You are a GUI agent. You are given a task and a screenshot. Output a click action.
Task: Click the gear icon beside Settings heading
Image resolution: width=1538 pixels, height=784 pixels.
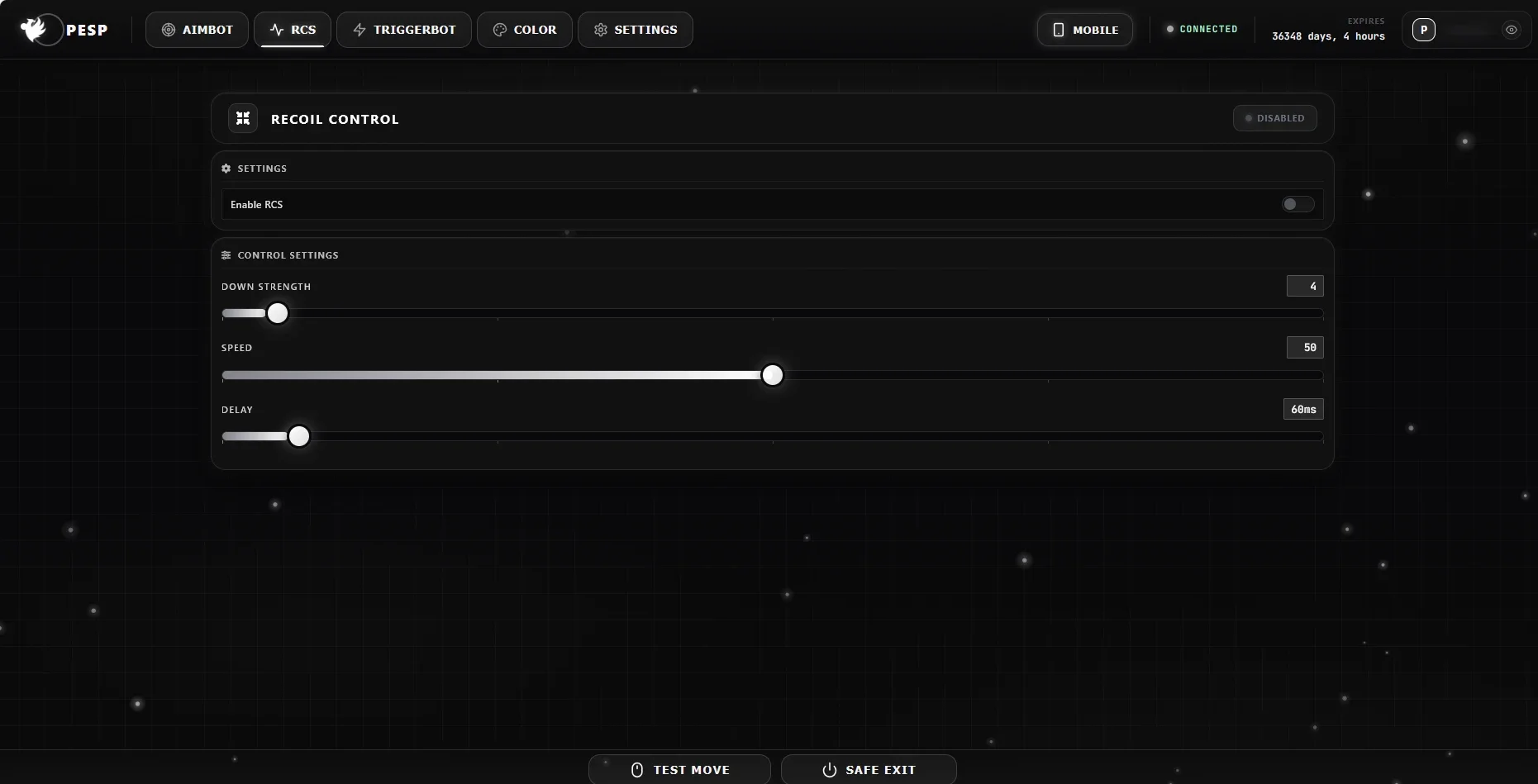pos(226,169)
